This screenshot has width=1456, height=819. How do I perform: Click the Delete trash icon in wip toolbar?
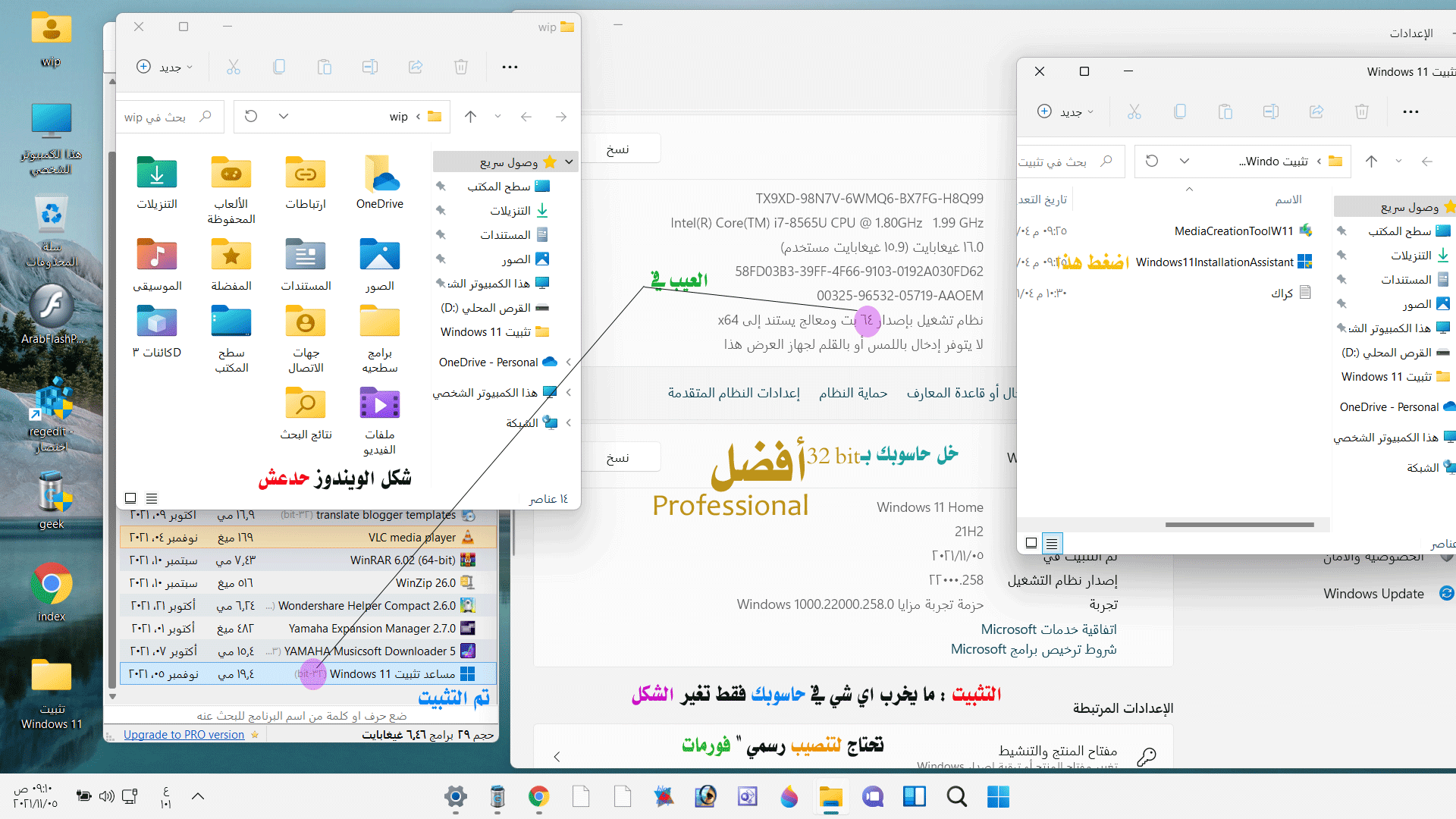coord(460,67)
